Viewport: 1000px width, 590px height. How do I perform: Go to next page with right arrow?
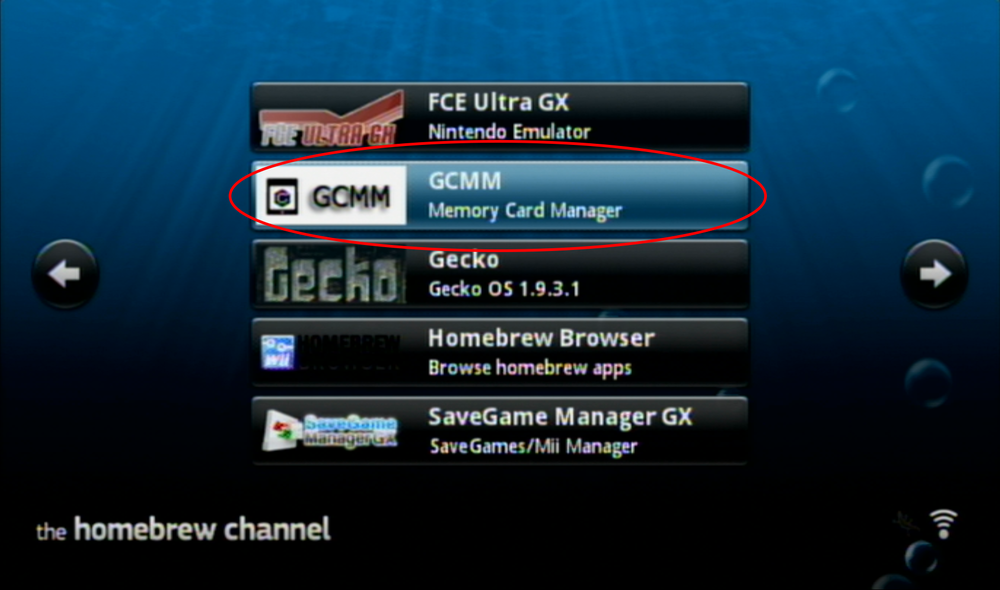(934, 274)
